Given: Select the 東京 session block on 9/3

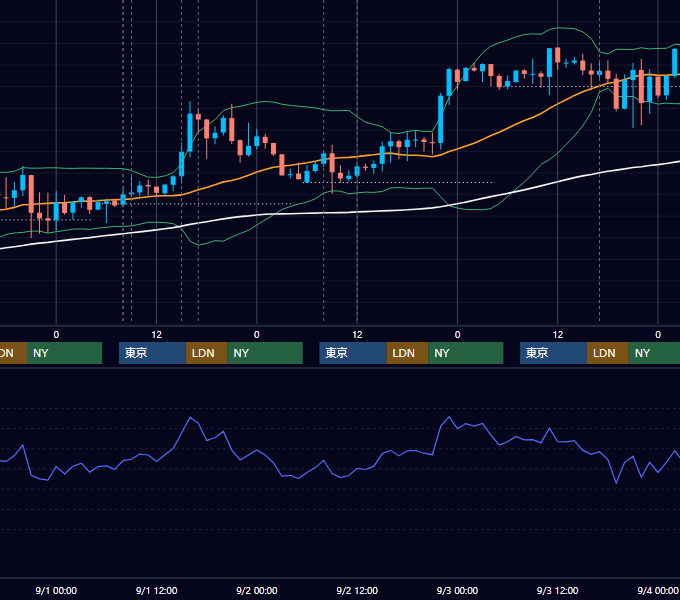Looking at the screenshot, I should 553,353.
